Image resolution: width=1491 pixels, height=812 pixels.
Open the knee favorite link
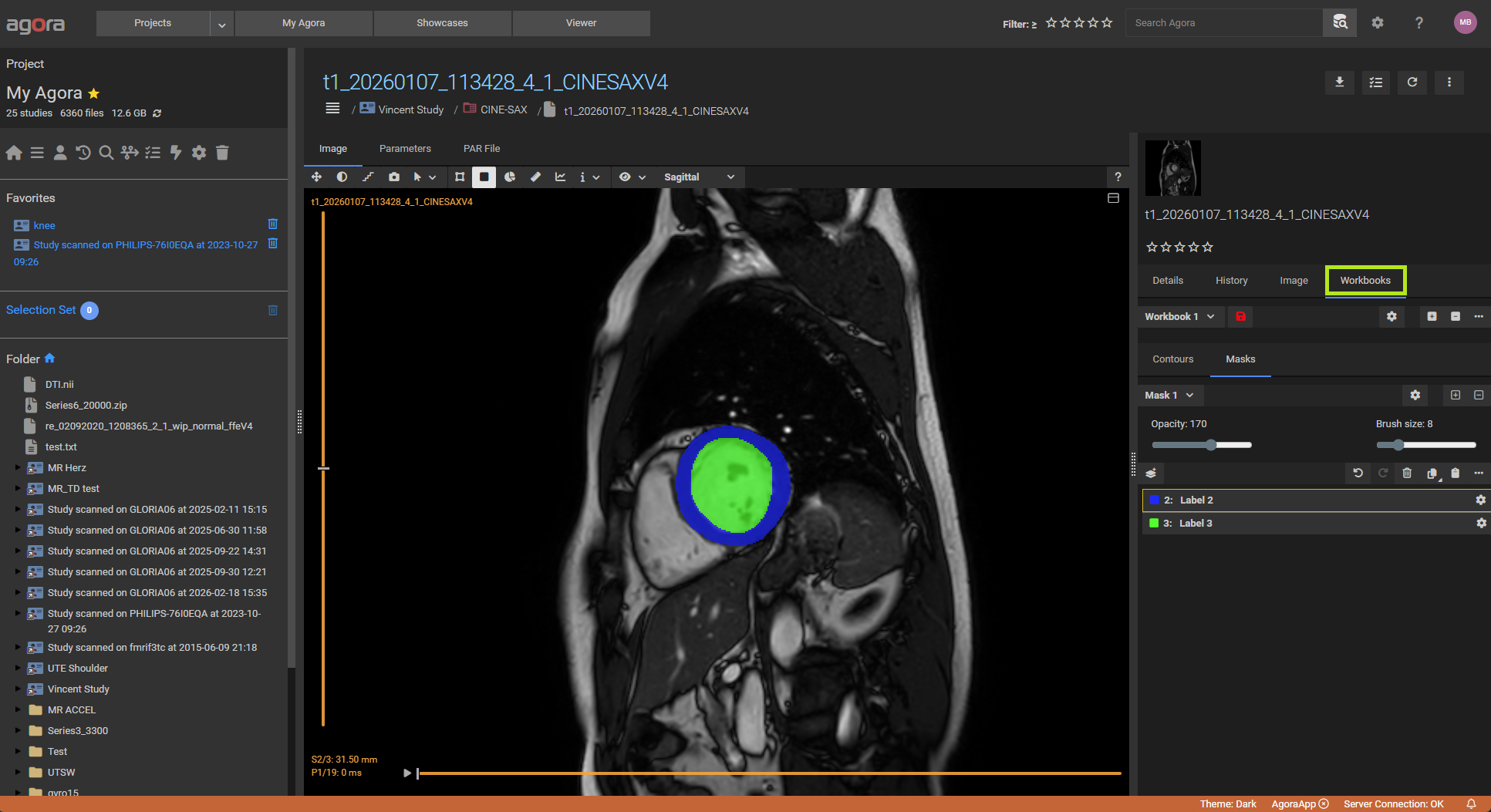pyautogui.click(x=44, y=226)
